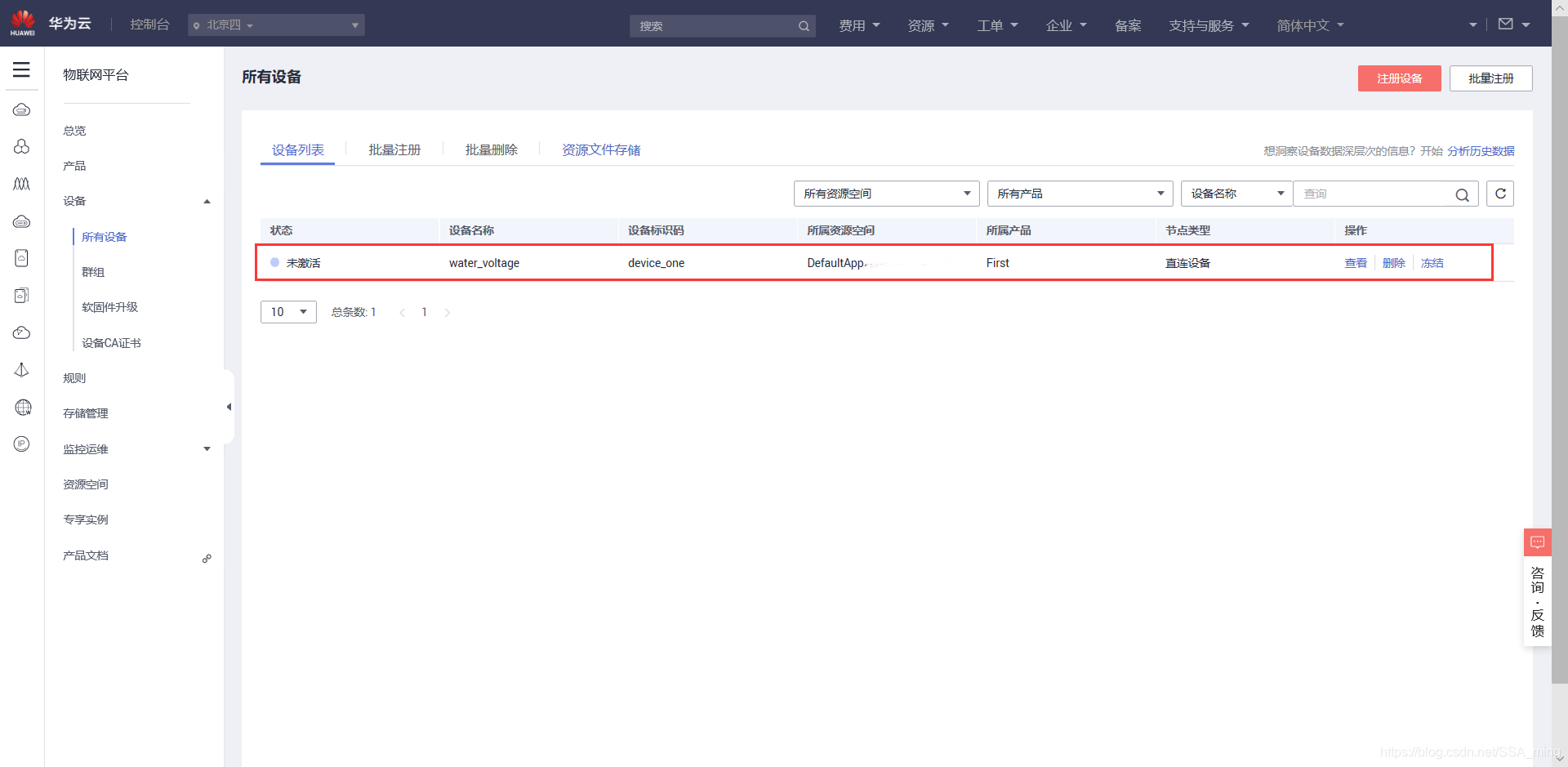Expand the 工单 menu
1568x767 pixels.
(997, 25)
